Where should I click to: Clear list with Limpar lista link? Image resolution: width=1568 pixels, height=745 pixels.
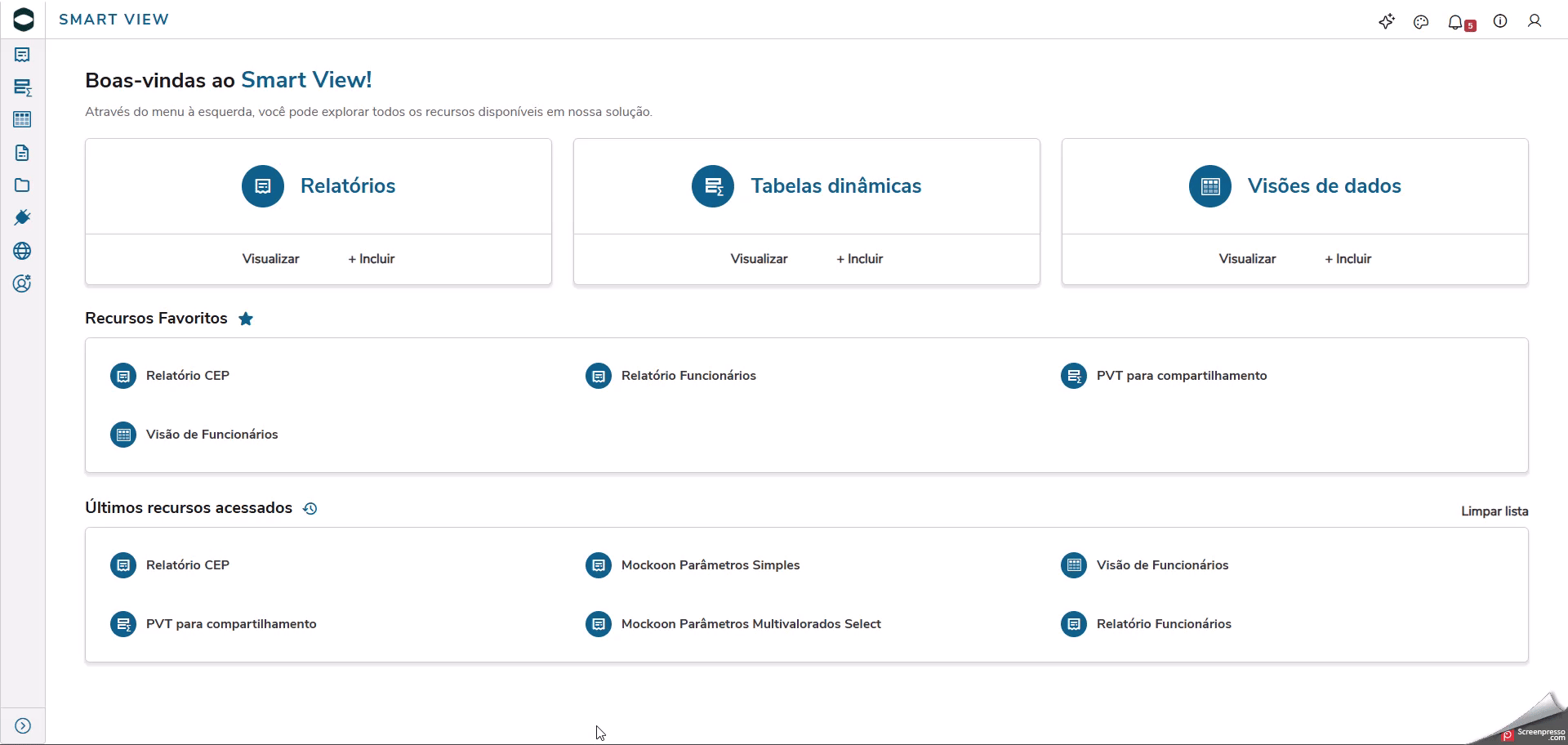[x=1494, y=511]
